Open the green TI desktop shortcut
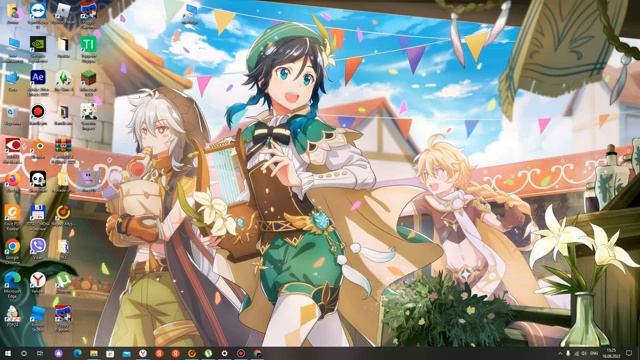Viewport: 640px width, 360px height. [88, 44]
